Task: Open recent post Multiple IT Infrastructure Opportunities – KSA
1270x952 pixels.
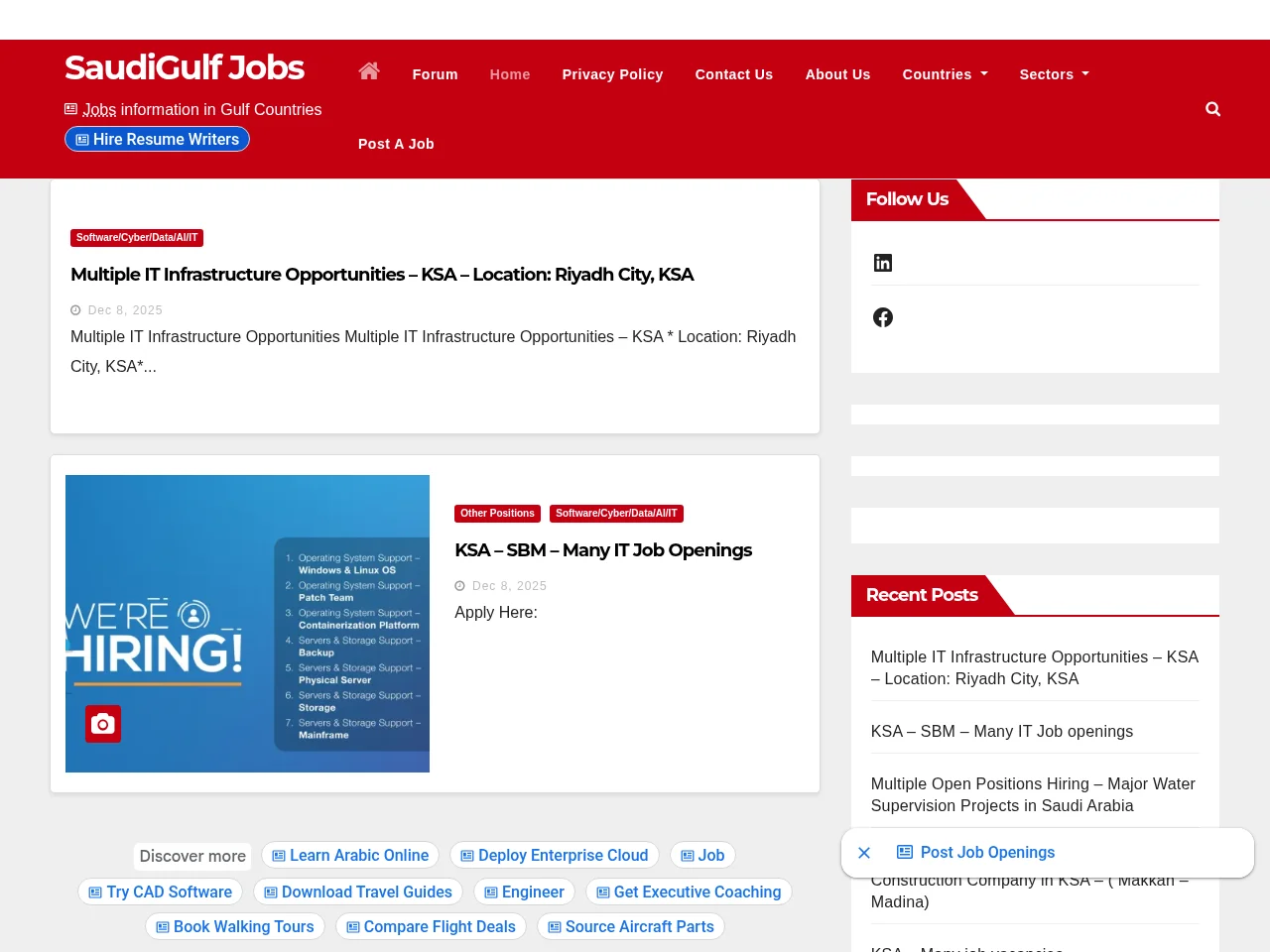Action: (1035, 668)
